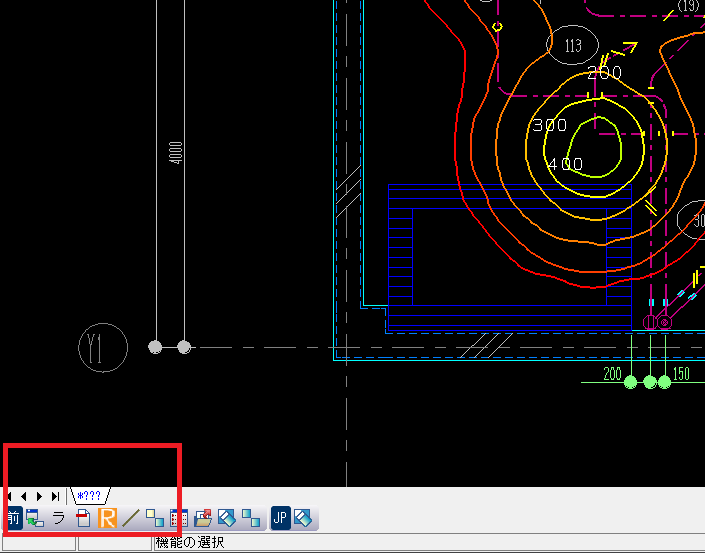
Task: Click the 前 toolbar icon
Action: pos(13,518)
